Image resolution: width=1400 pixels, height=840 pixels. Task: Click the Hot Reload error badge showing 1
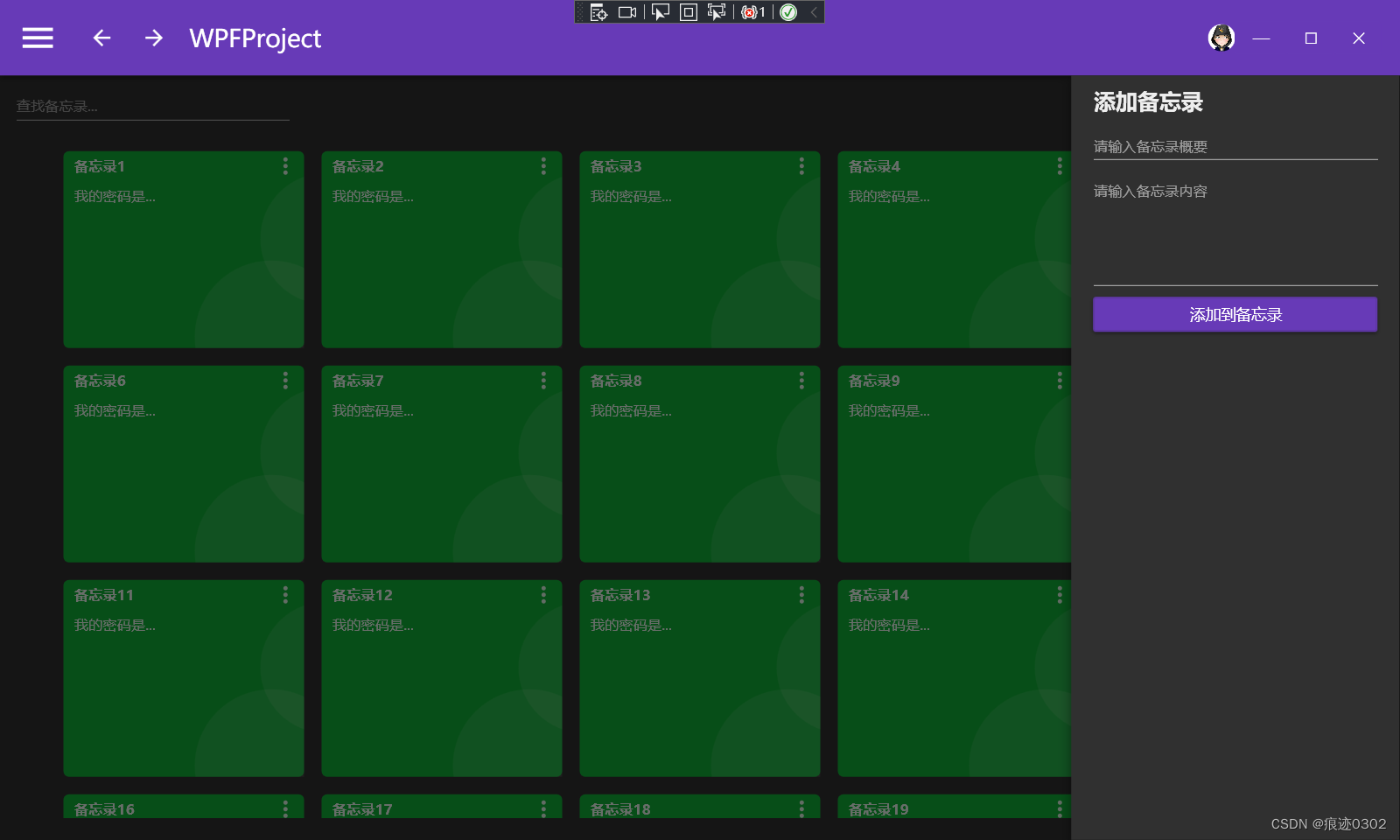(x=751, y=12)
